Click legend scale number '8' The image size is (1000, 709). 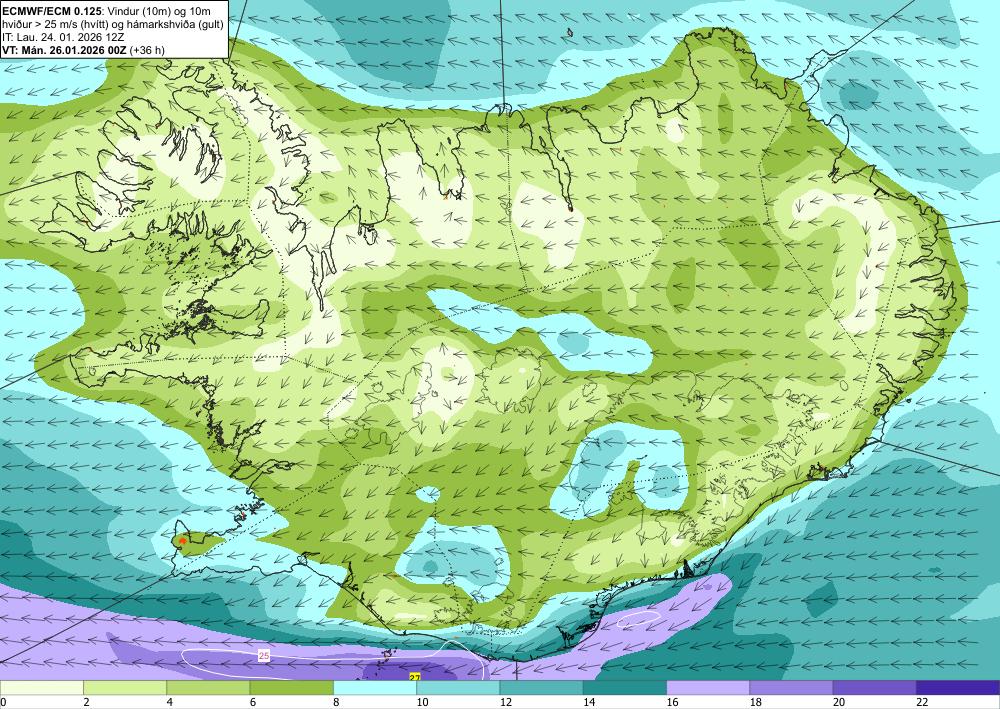(336, 703)
